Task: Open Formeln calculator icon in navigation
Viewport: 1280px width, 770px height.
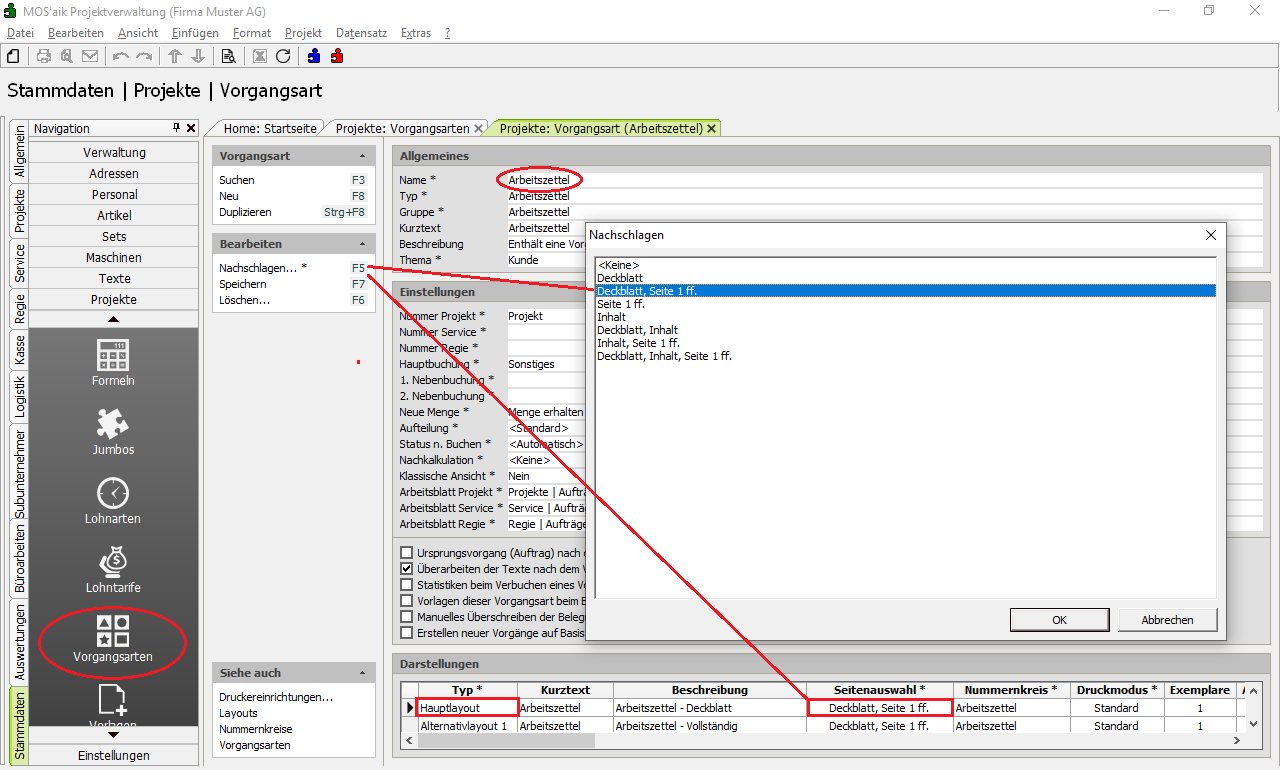Action: pyautogui.click(x=112, y=355)
